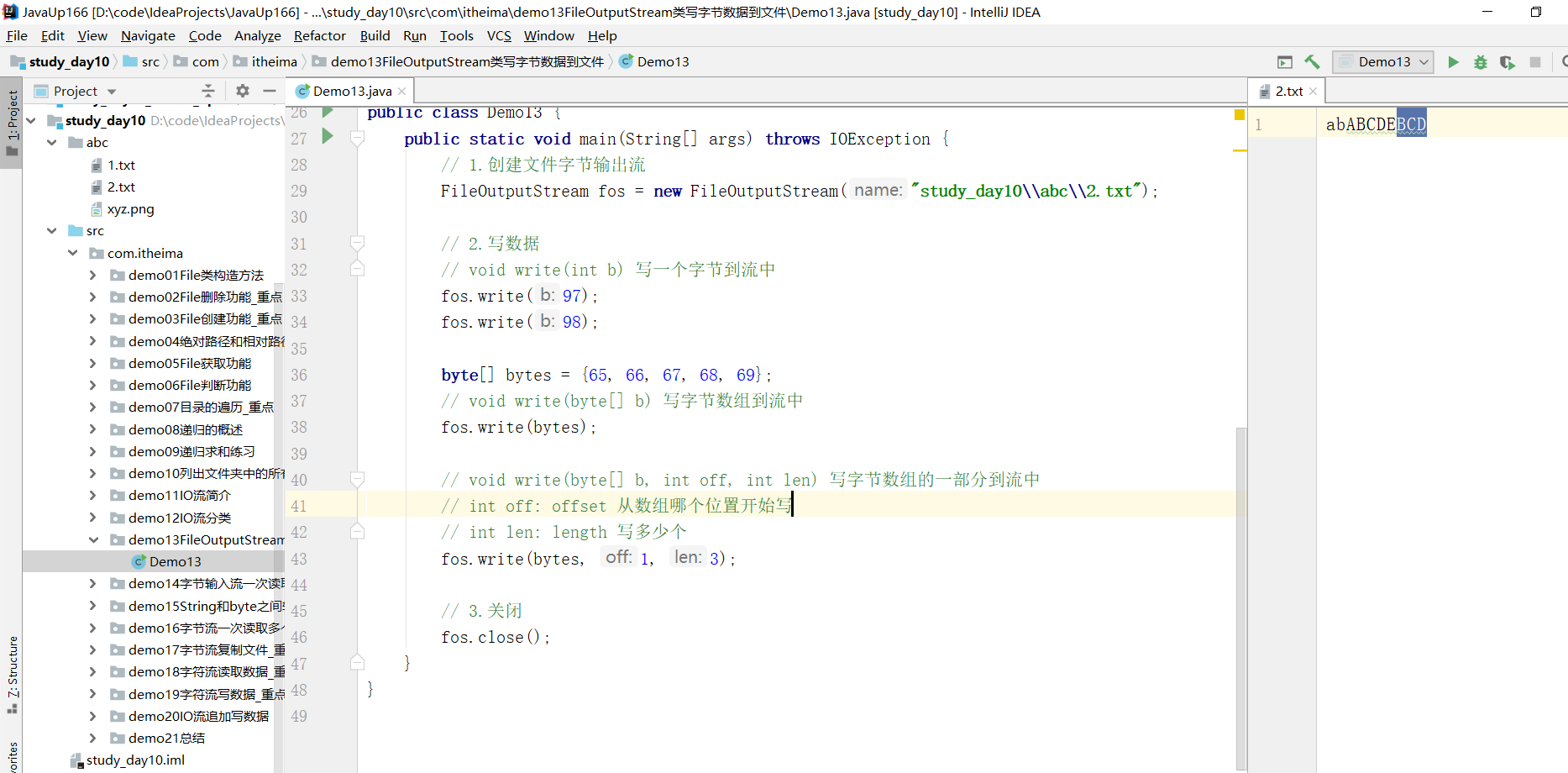Click the yellow inspection warning indicator
Viewport: 1568px width, 773px height.
click(1239, 114)
